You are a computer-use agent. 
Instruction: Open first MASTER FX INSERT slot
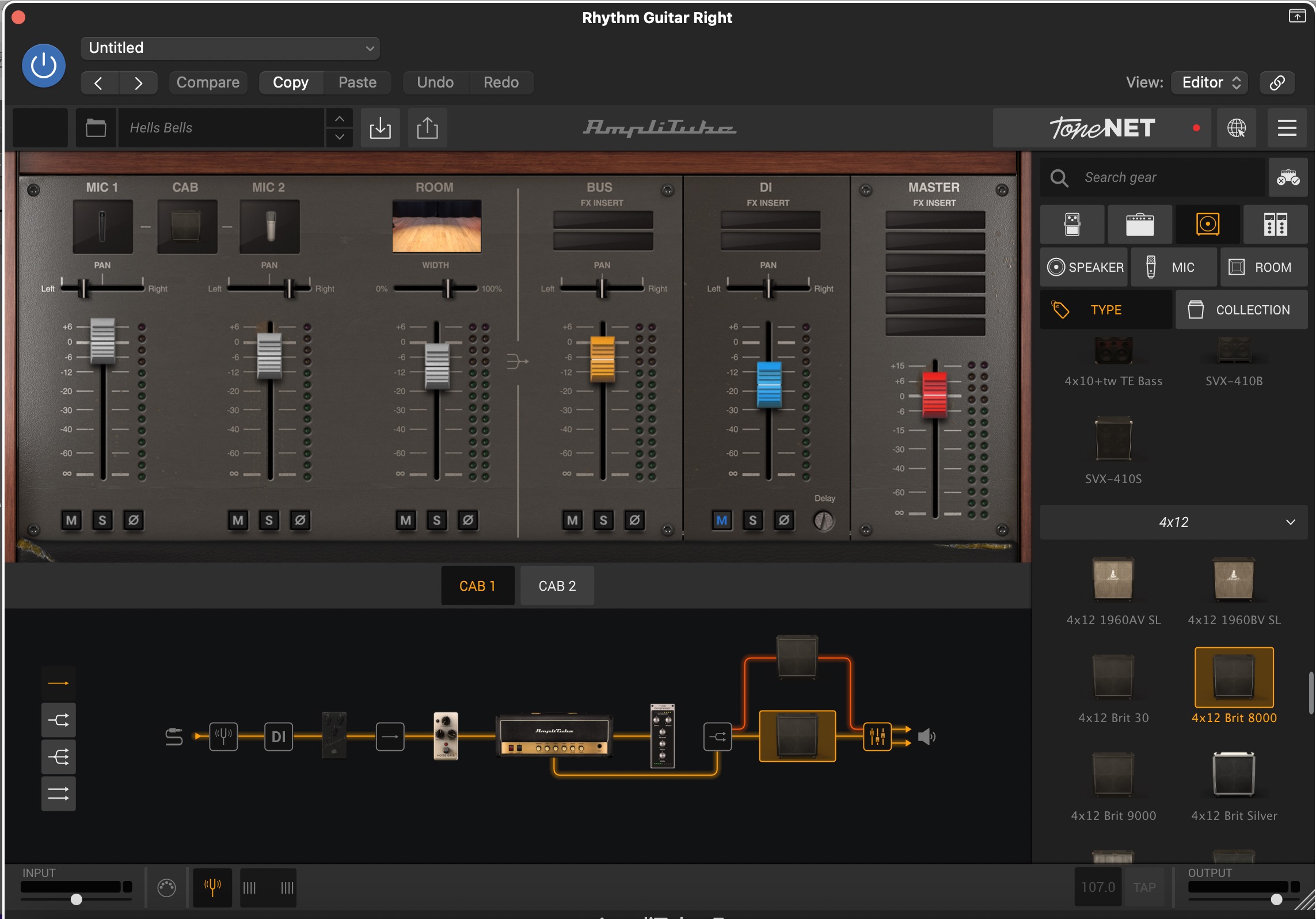(x=935, y=220)
